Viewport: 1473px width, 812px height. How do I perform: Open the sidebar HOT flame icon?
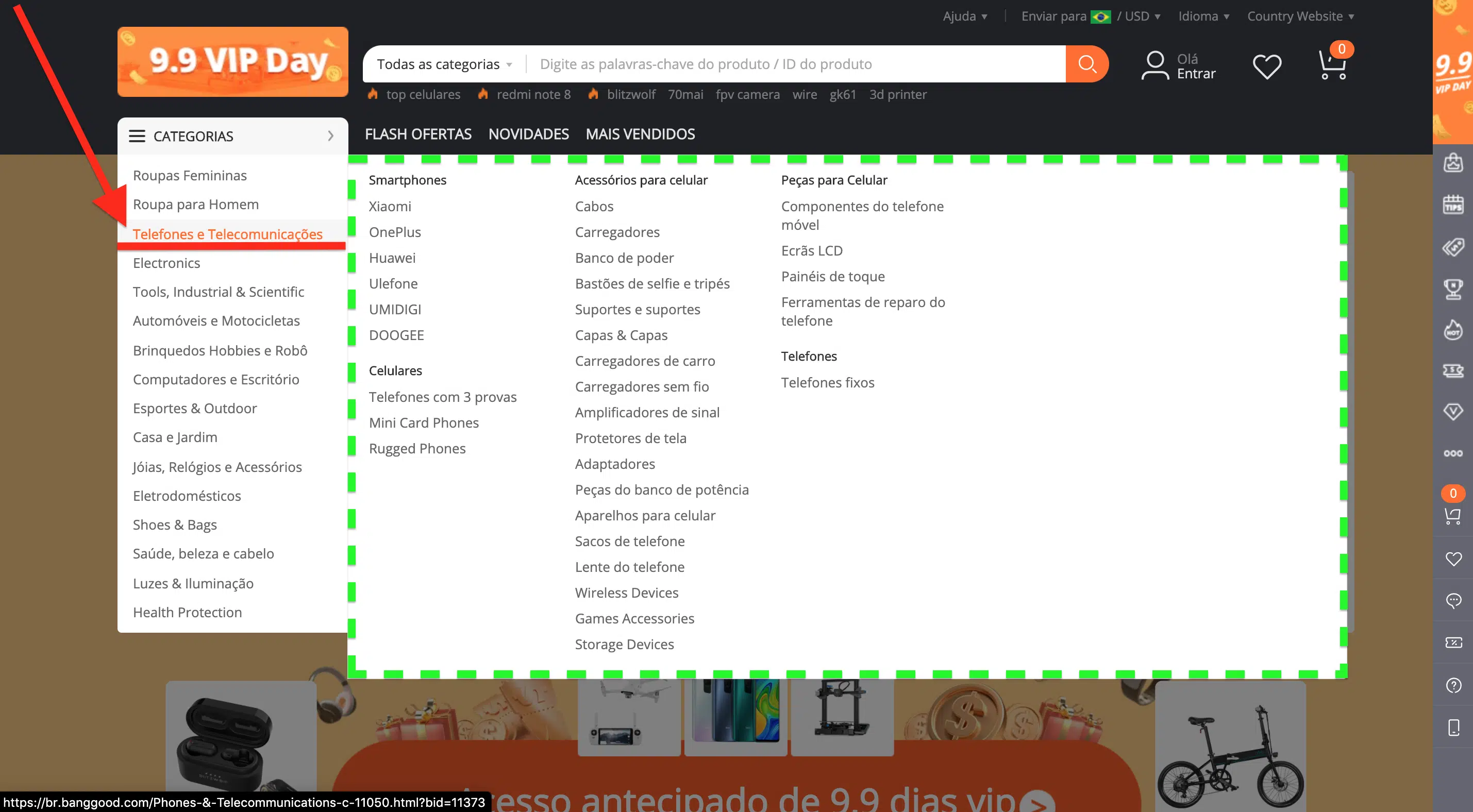[x=1453, y=330]
